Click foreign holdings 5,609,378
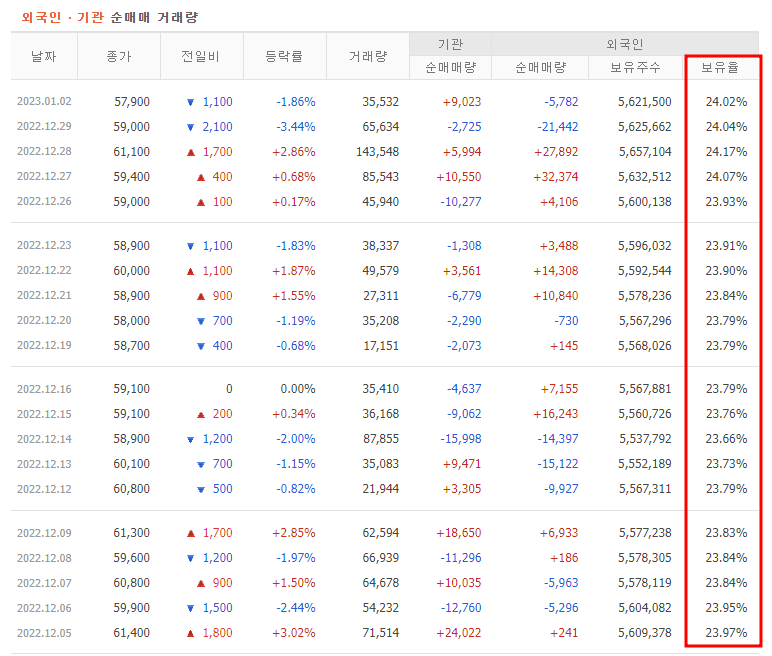The width and height of the screenshot is (772, 656). tap(645, 633)
